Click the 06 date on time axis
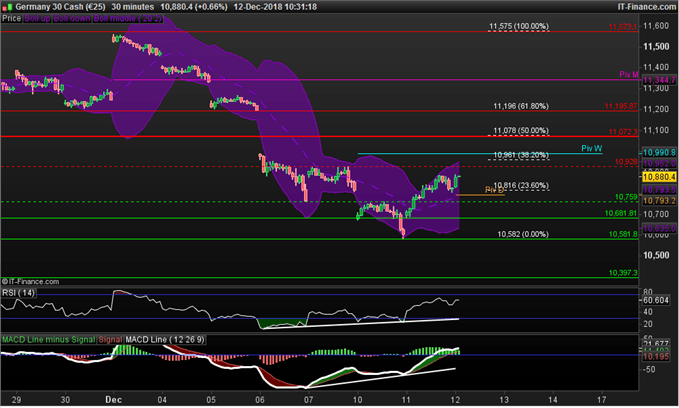The width and height of the screenshot is (679, 408). coord(260,399)
